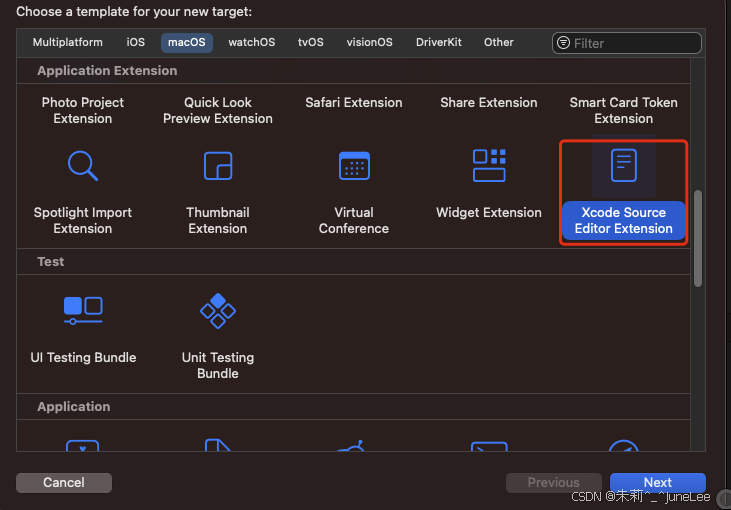Open the tvOS platform tab
Screen dimensions: 731x510
[310, 42]
